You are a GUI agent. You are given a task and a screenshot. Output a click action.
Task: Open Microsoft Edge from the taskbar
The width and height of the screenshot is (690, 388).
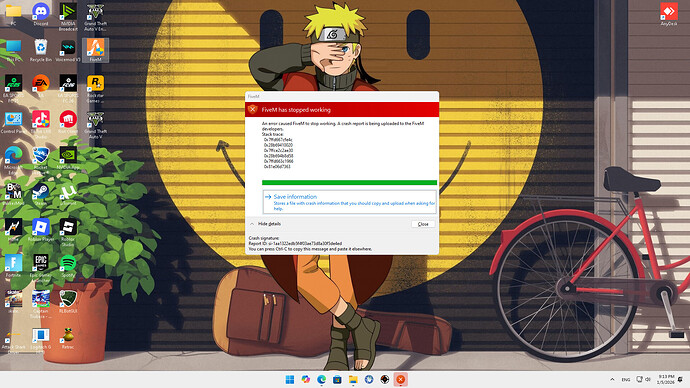[x=321, y=379]
